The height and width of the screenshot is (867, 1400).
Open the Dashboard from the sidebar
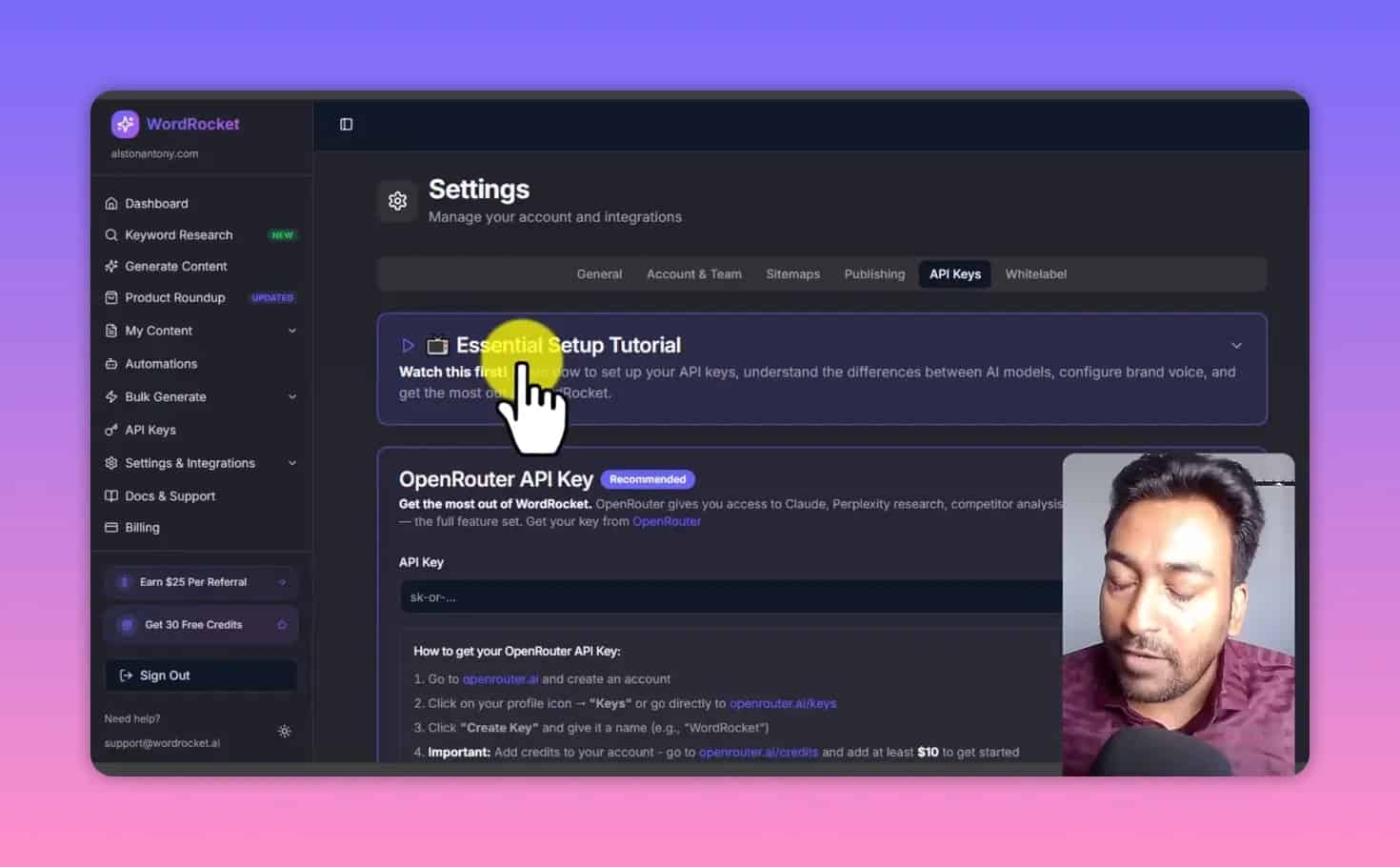tap(156, 203)
